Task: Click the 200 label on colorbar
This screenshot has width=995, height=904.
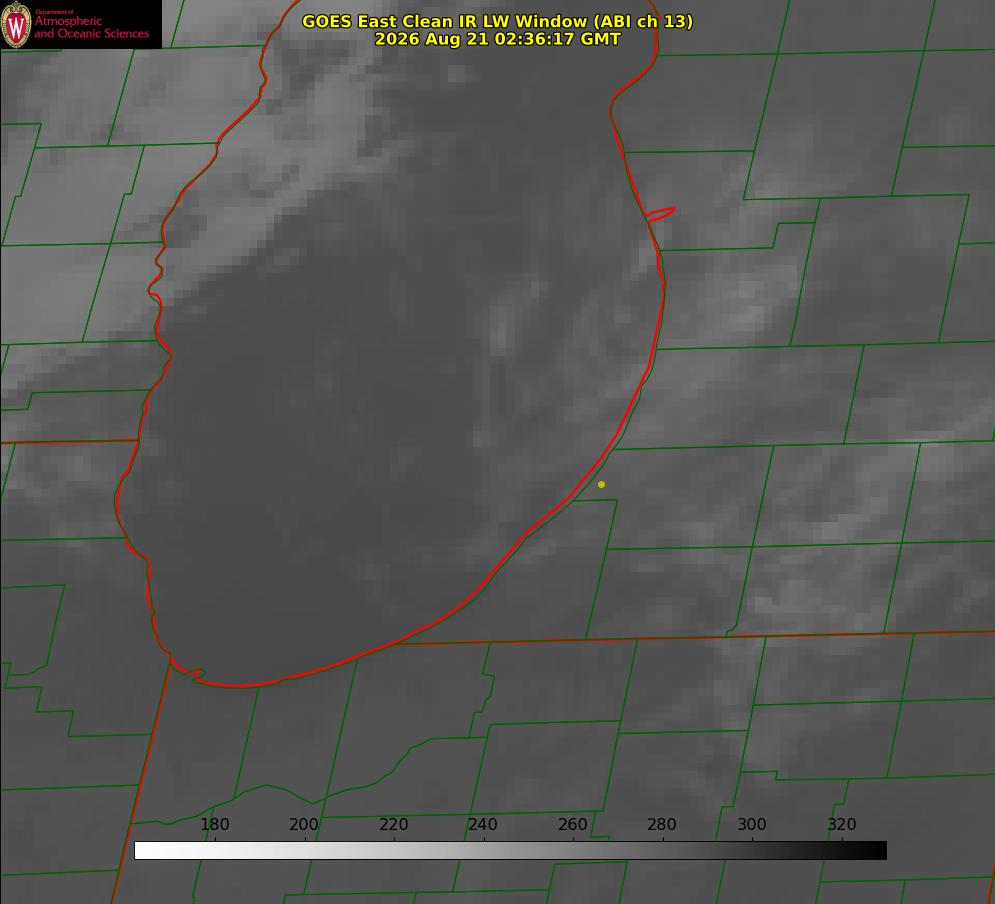Action: tap(304, 824)
